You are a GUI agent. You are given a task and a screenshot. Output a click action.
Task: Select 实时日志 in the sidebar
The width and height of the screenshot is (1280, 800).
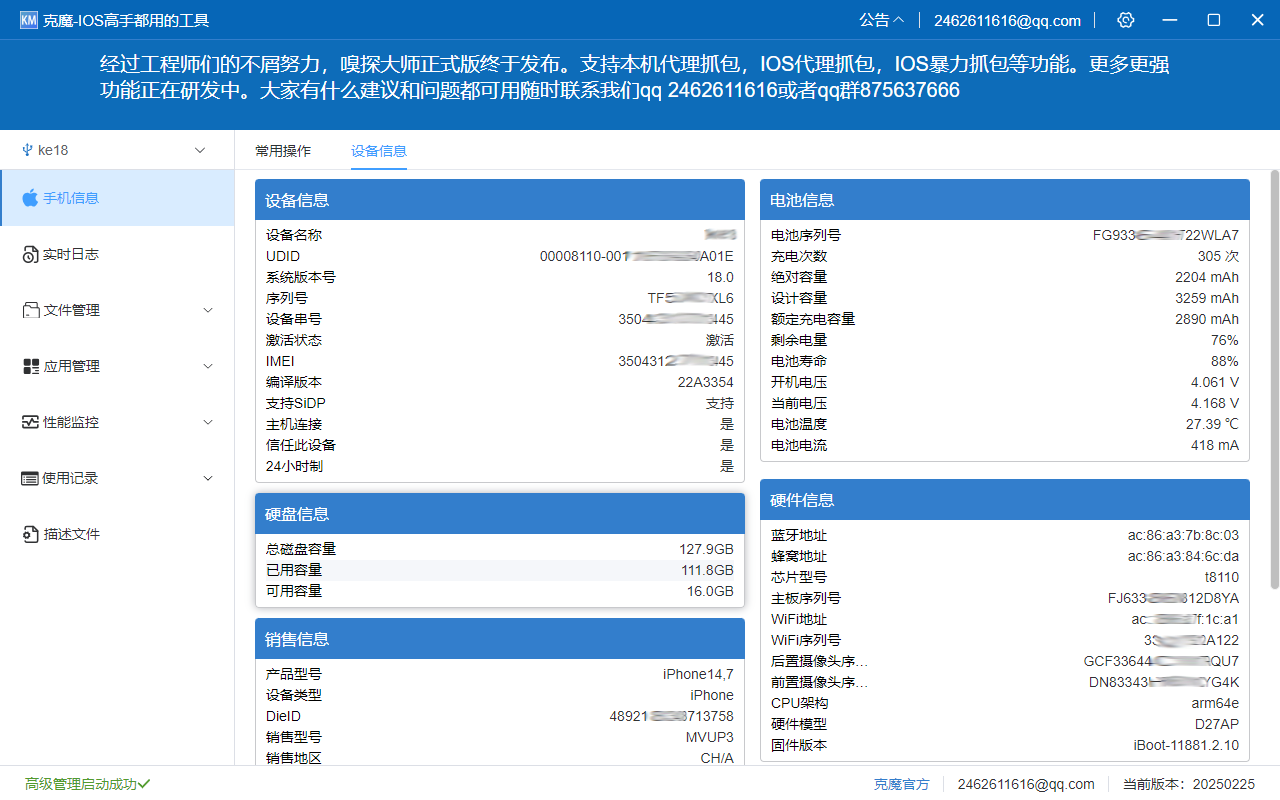(x=70, y=254)
